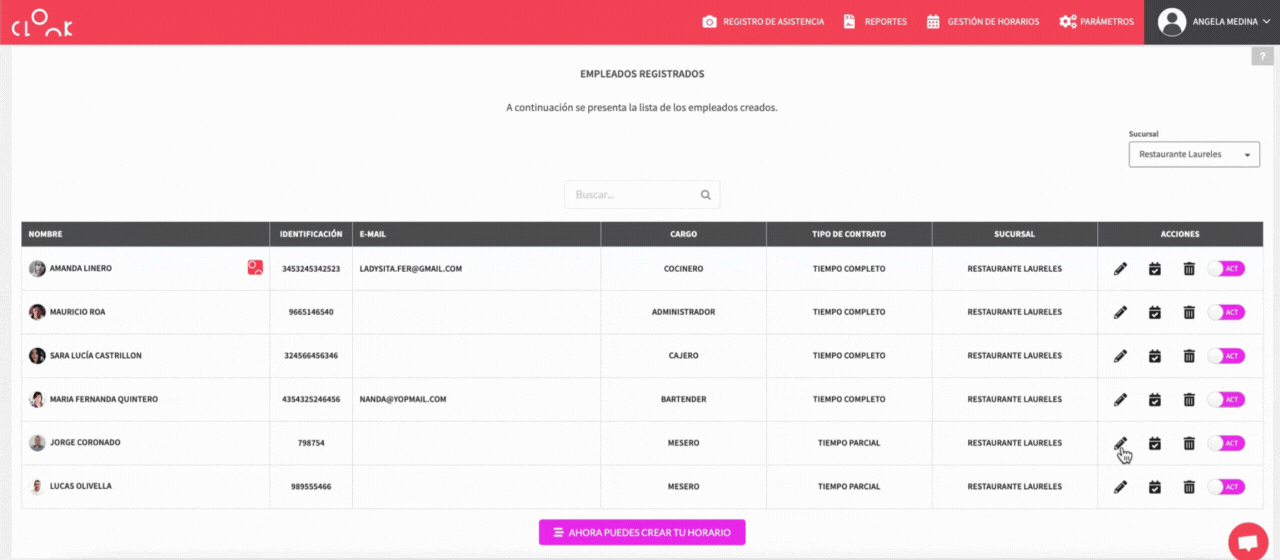Open schedule calendar icon for Amanda Linero
Image resolution: width=1280 pixels, height=560 pixels.
pyautogui.click(x=1154, y=269)
